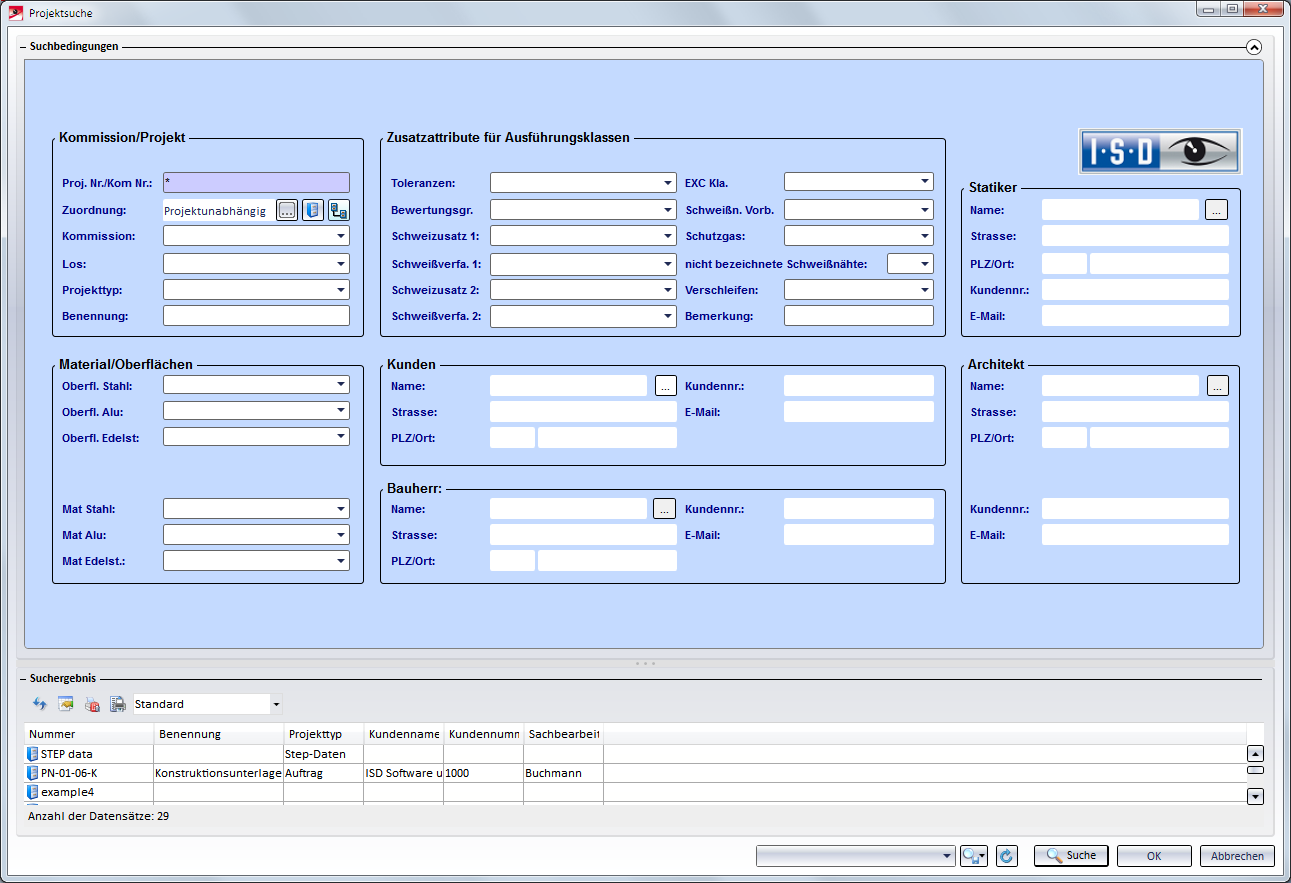Screen dimensions: 1291x883
Task: Click into the Proj. Nr./Kom Nr. field
Action: 256,183
